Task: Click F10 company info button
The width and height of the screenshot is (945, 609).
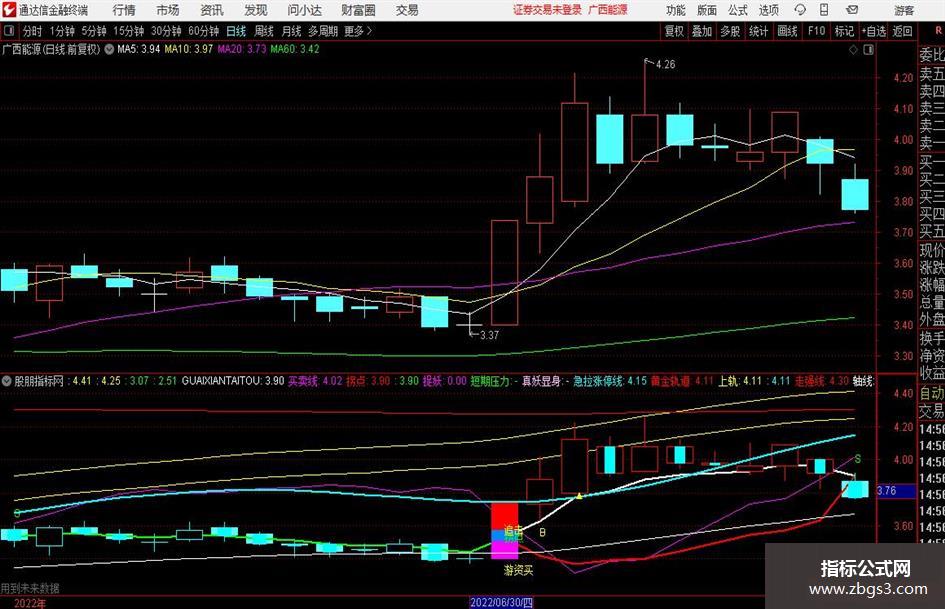Action: (817, 31)
